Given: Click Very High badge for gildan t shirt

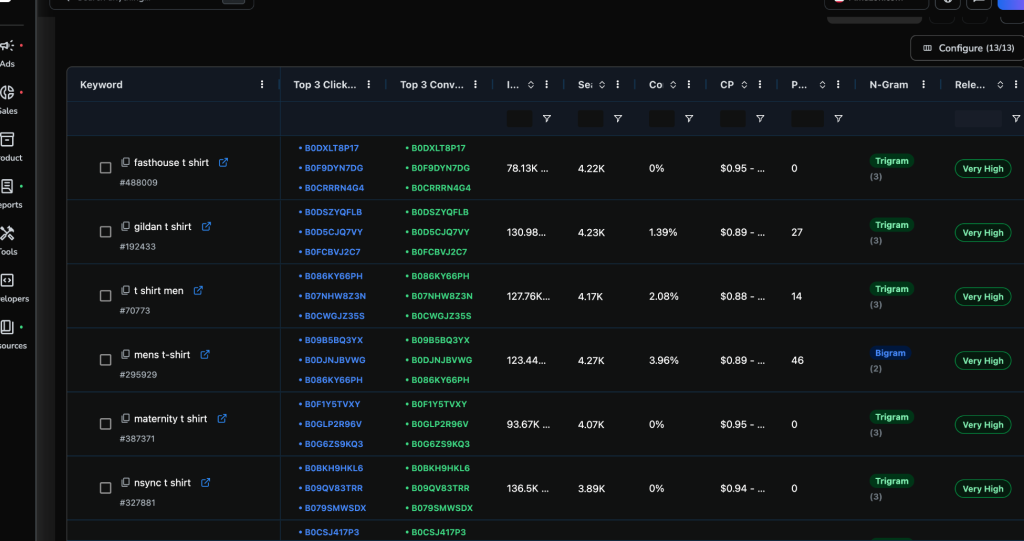Looking at the screenshot, I should pos(983,233).
